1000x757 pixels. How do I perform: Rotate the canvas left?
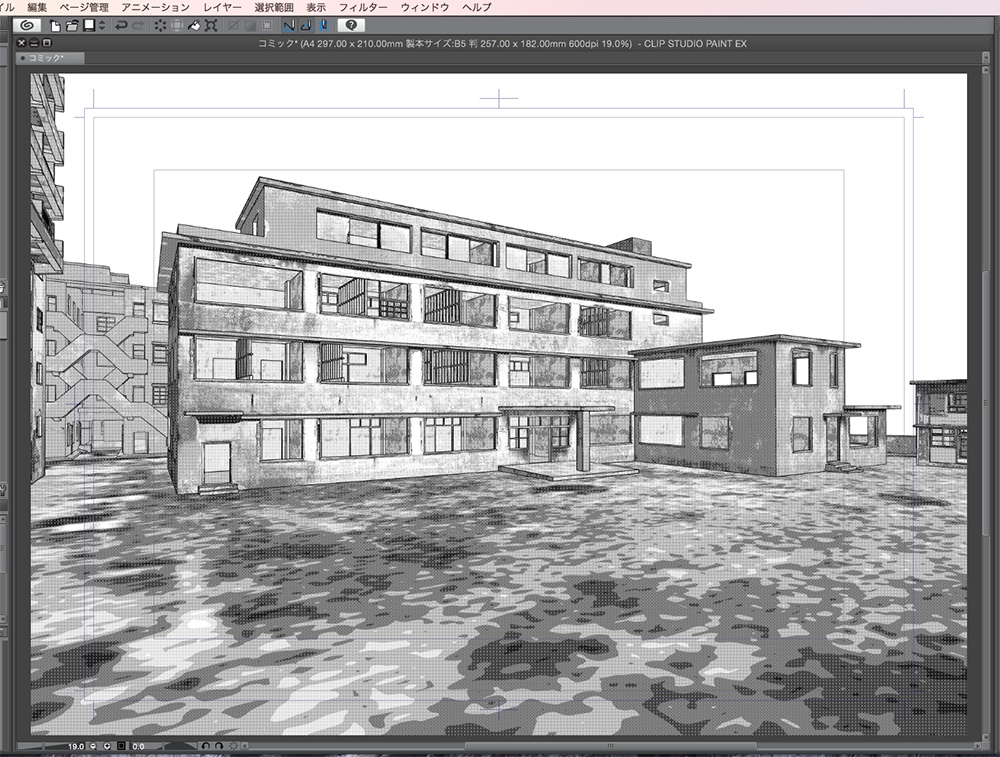click(x=205, y=746)
